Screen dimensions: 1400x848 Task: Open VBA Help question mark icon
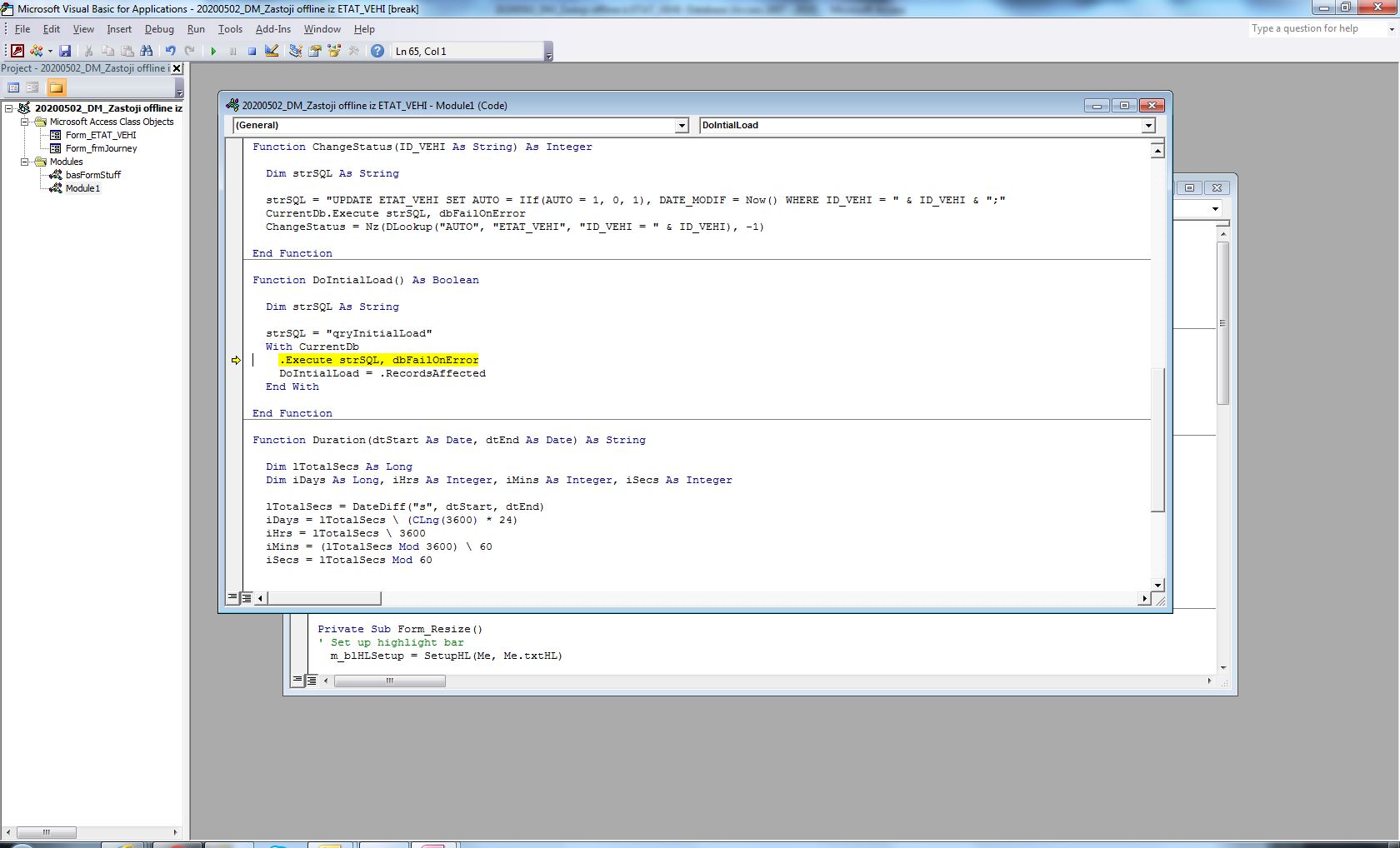377,51
